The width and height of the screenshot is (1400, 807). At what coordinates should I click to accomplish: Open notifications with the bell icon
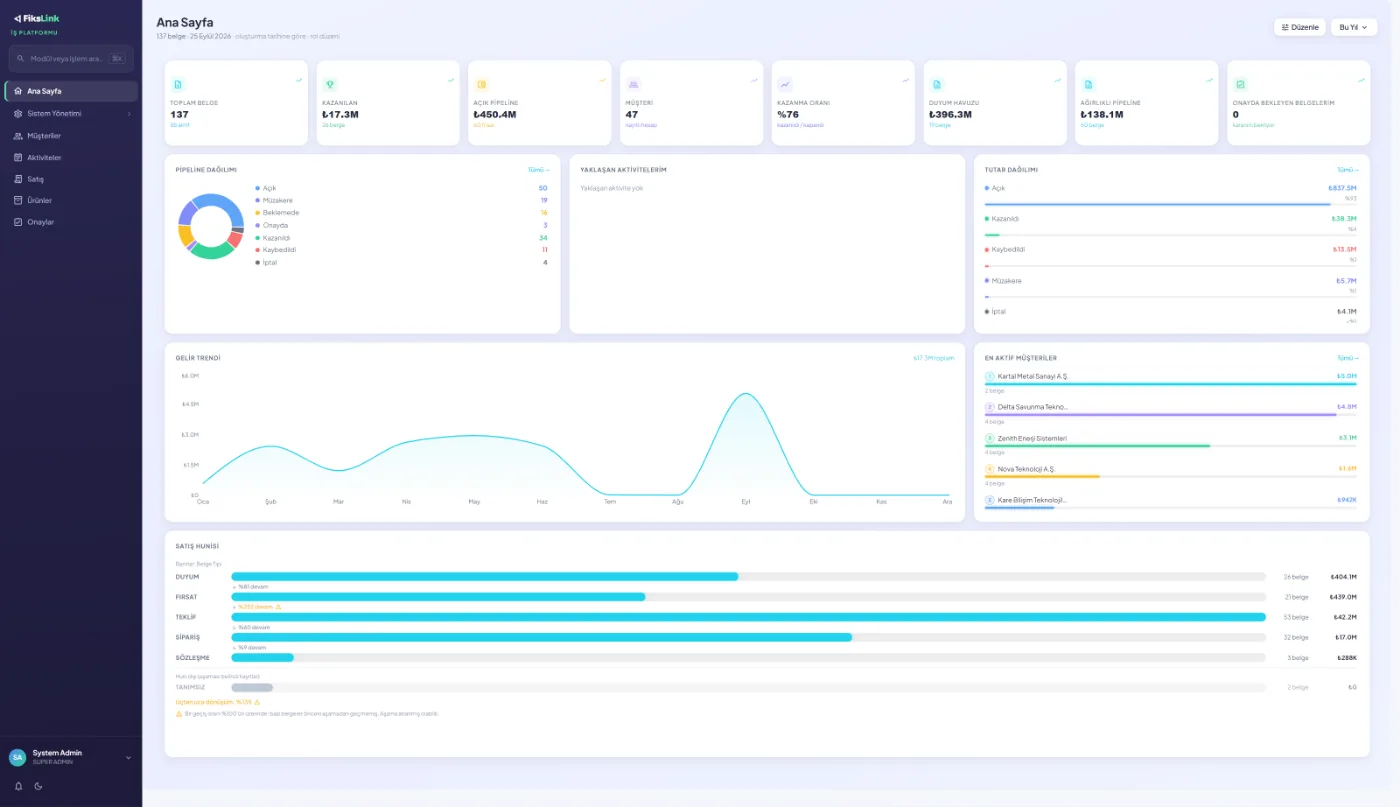click(x=18, y=786)
